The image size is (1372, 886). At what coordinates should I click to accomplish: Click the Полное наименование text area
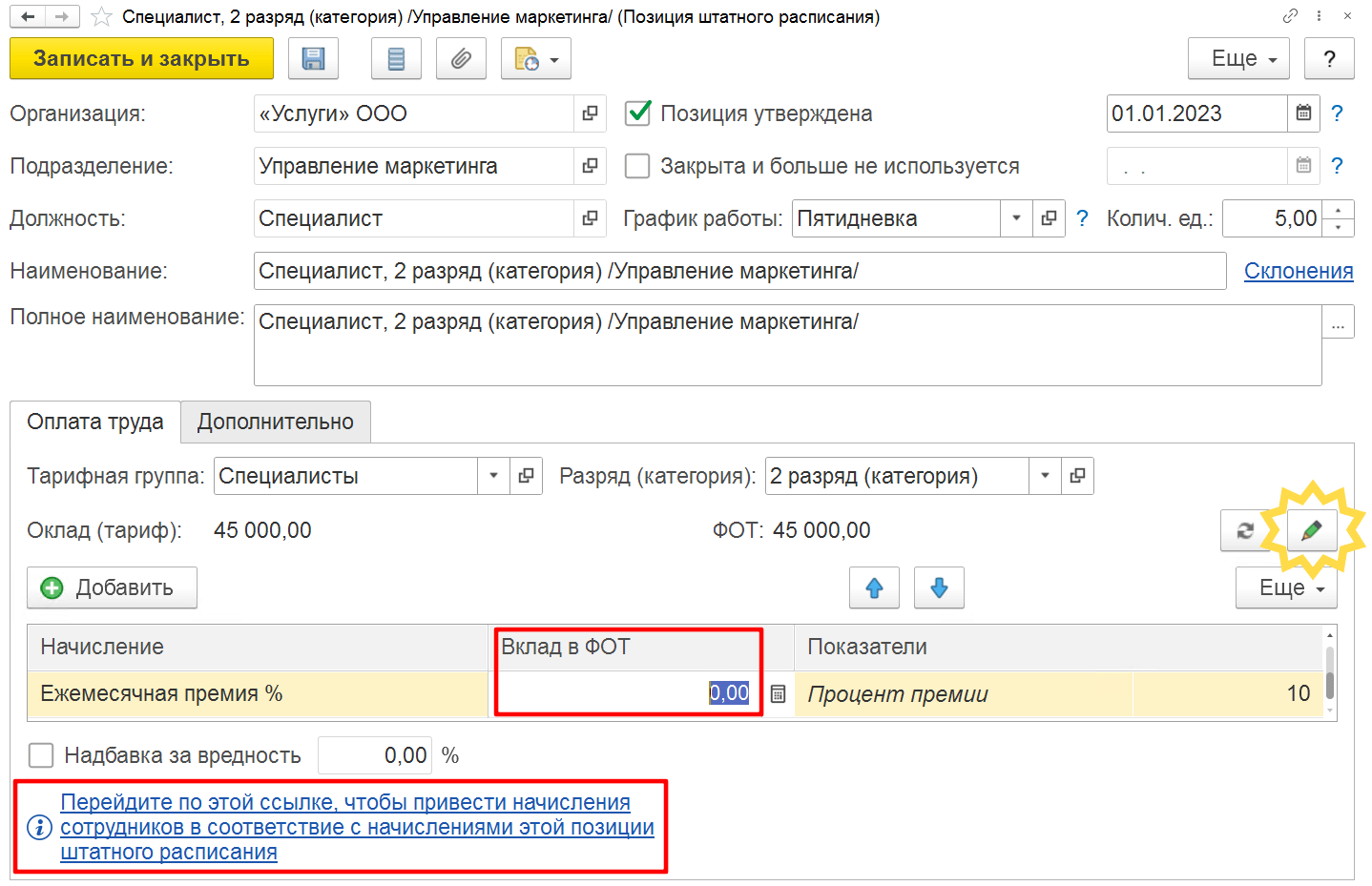tap(787, 345)
